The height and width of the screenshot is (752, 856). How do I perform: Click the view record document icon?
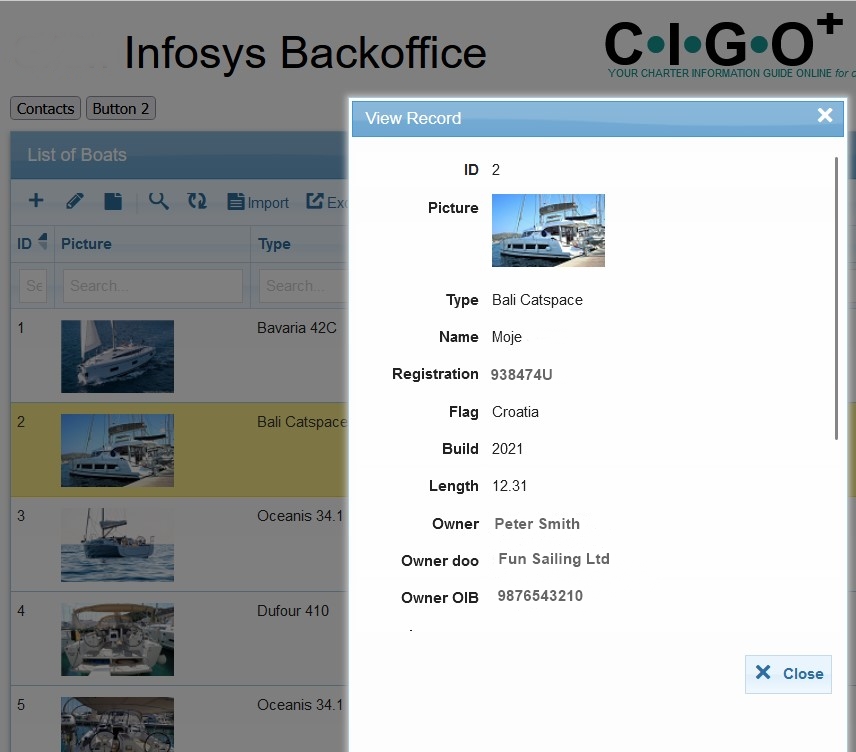(x=114, y=201)
